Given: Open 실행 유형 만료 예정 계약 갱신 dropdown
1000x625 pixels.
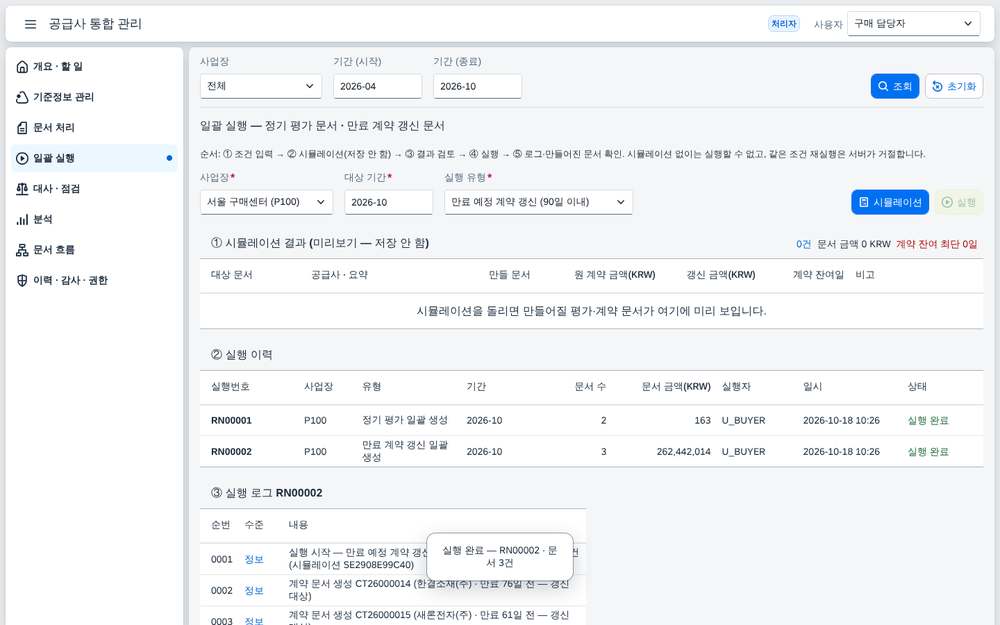Looking at the screenshot, I should (x=538, y=202).
